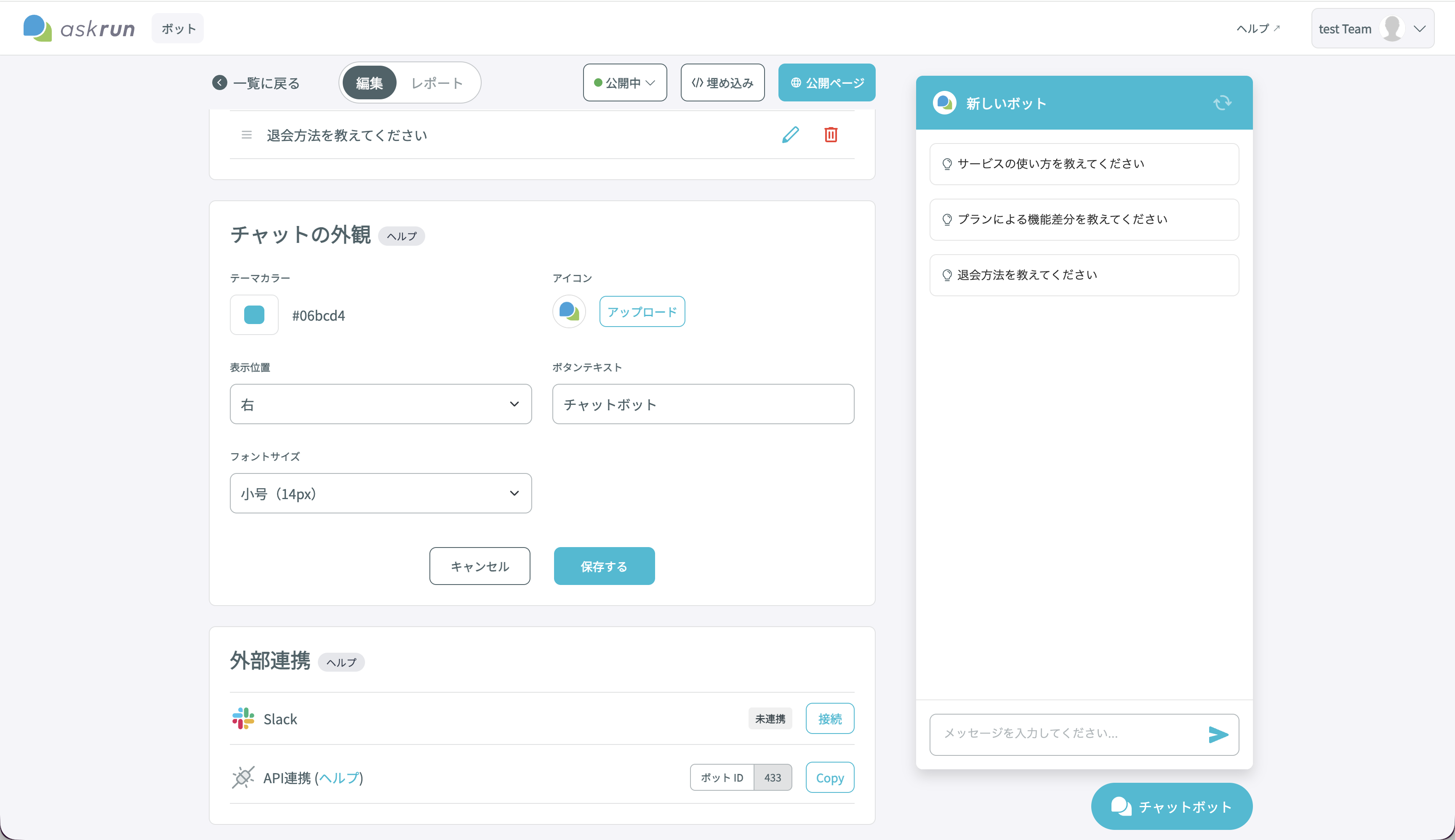Viewport: 1455px width, 840px height.
Task: Click the bot avatar in chat header
Action: click(944, 103)
